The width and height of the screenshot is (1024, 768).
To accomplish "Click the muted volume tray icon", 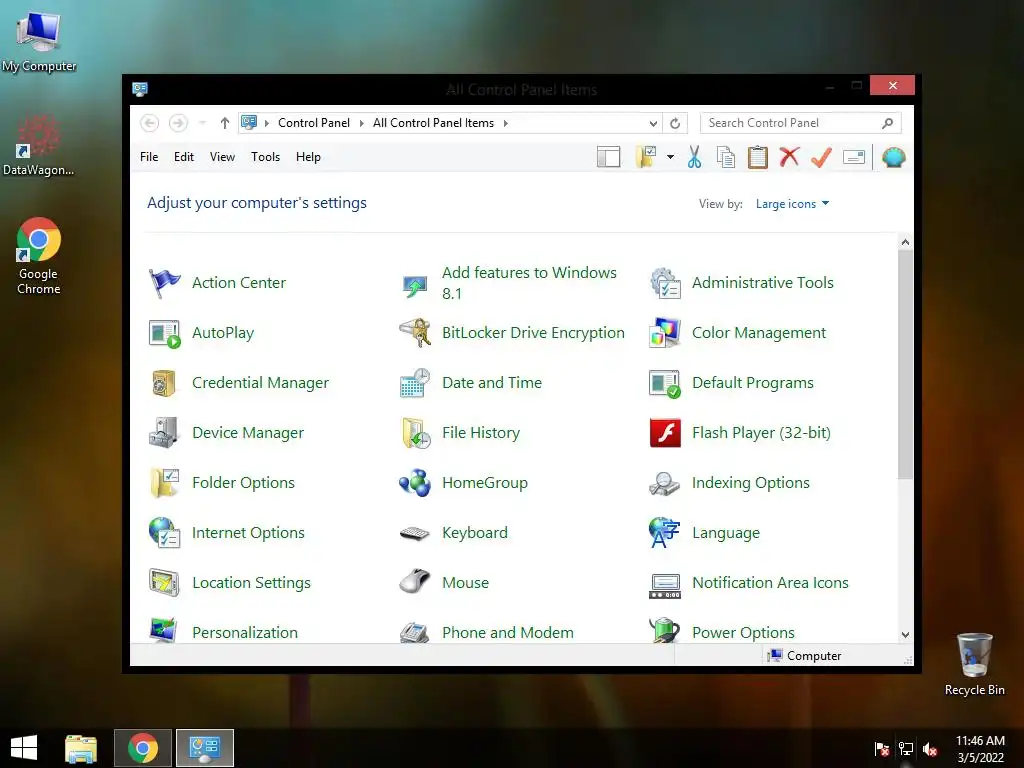I will 930,749.
